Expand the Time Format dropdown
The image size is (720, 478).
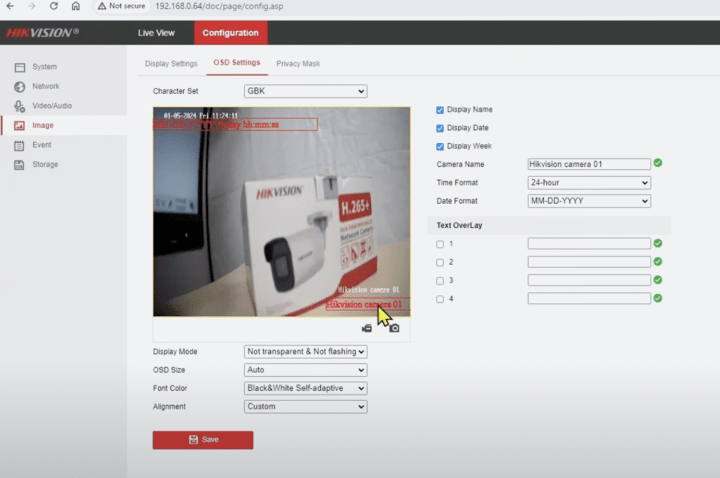click(588, 183)
